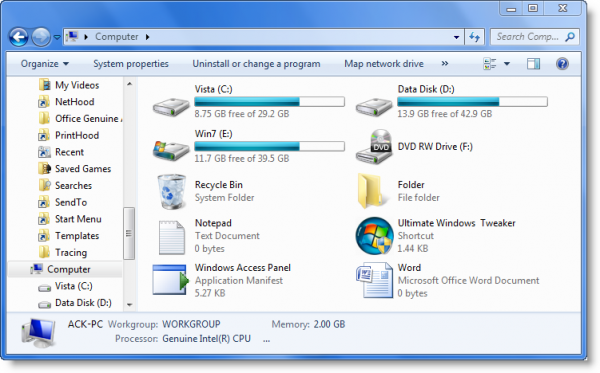This screenshot has height=373, width=600.
Task: Select Tracing folder in navigation pane
Action: coord(63,252)
